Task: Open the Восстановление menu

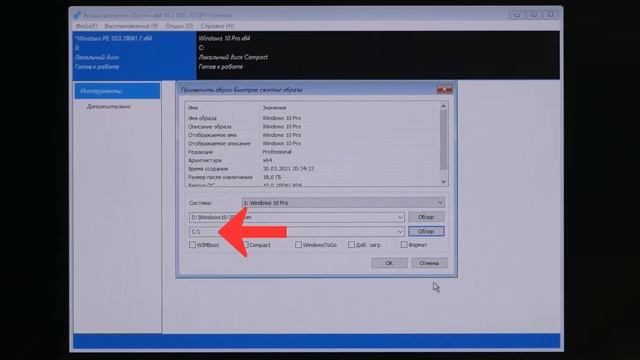Action: tap(131, 26)
